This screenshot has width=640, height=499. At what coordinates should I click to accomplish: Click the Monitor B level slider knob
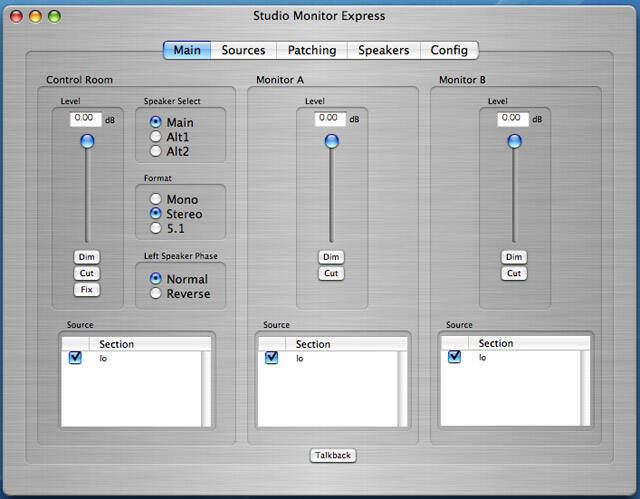point(515,141)
